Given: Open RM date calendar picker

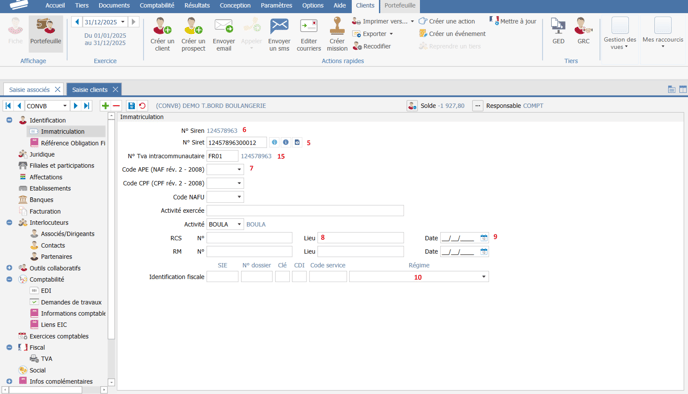Looking at the screenshot, I should click(484, 251).
